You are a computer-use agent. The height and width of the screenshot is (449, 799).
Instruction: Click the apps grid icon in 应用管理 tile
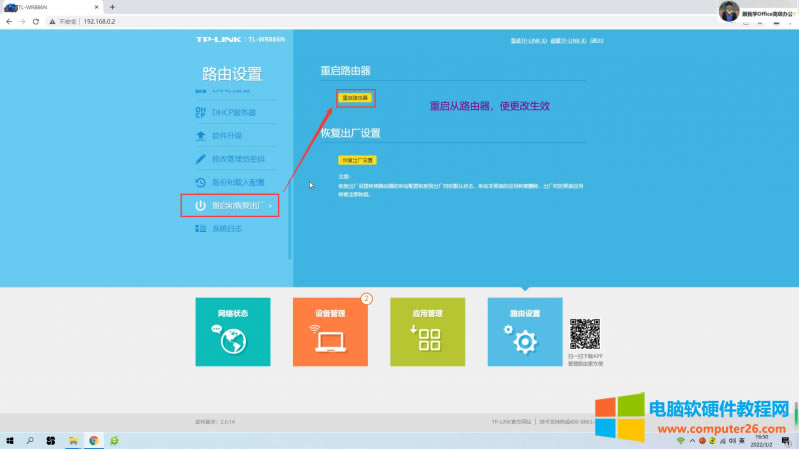click(x=429, y=340)
